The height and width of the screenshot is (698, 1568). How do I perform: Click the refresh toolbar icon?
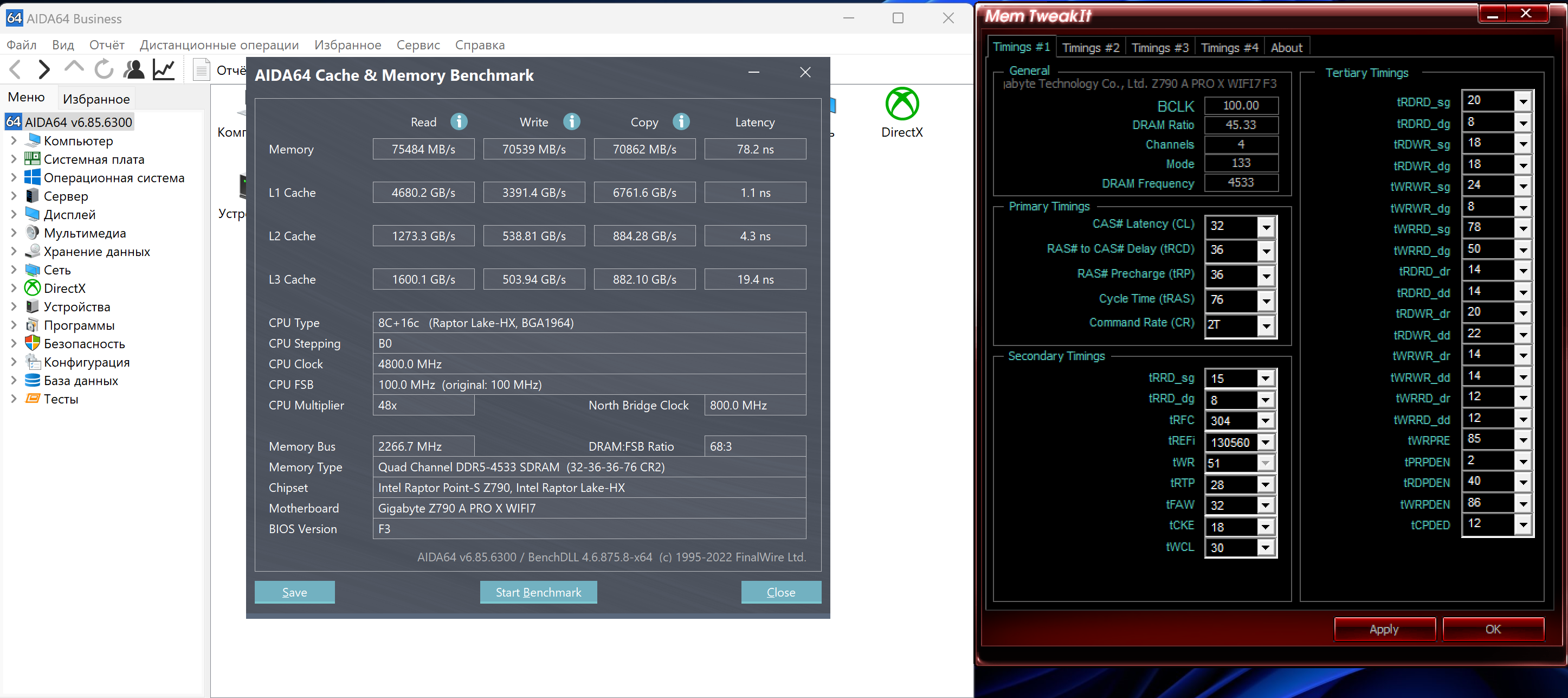pos(104,69)
